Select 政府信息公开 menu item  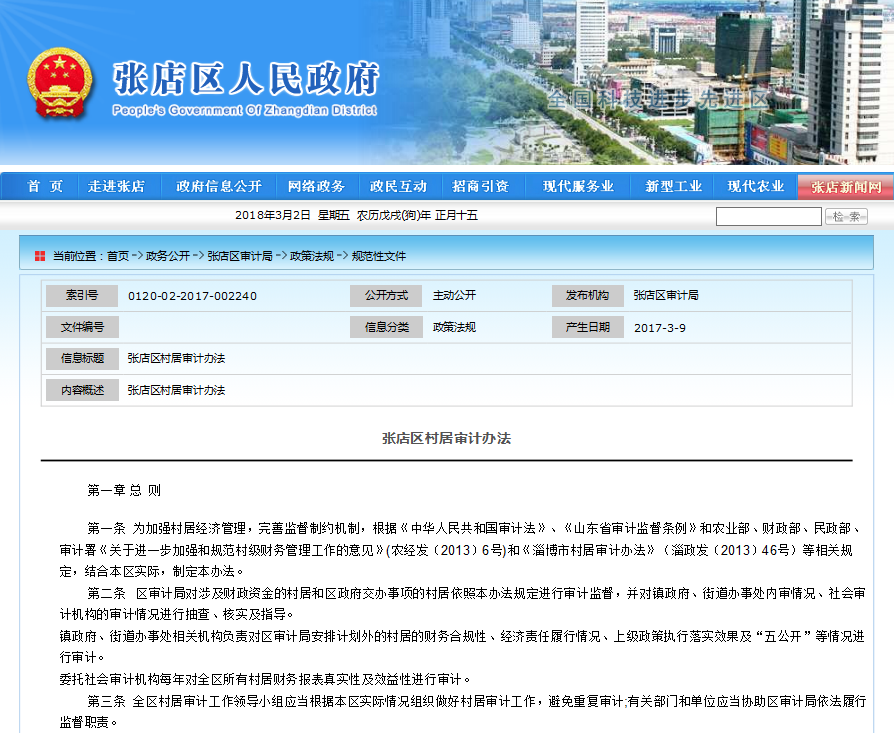219,187
